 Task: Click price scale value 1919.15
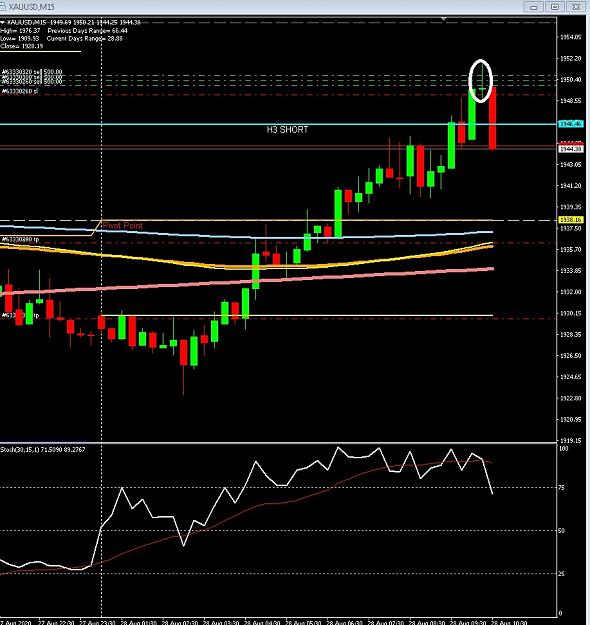pyautogui.click(x=570, y=441)
